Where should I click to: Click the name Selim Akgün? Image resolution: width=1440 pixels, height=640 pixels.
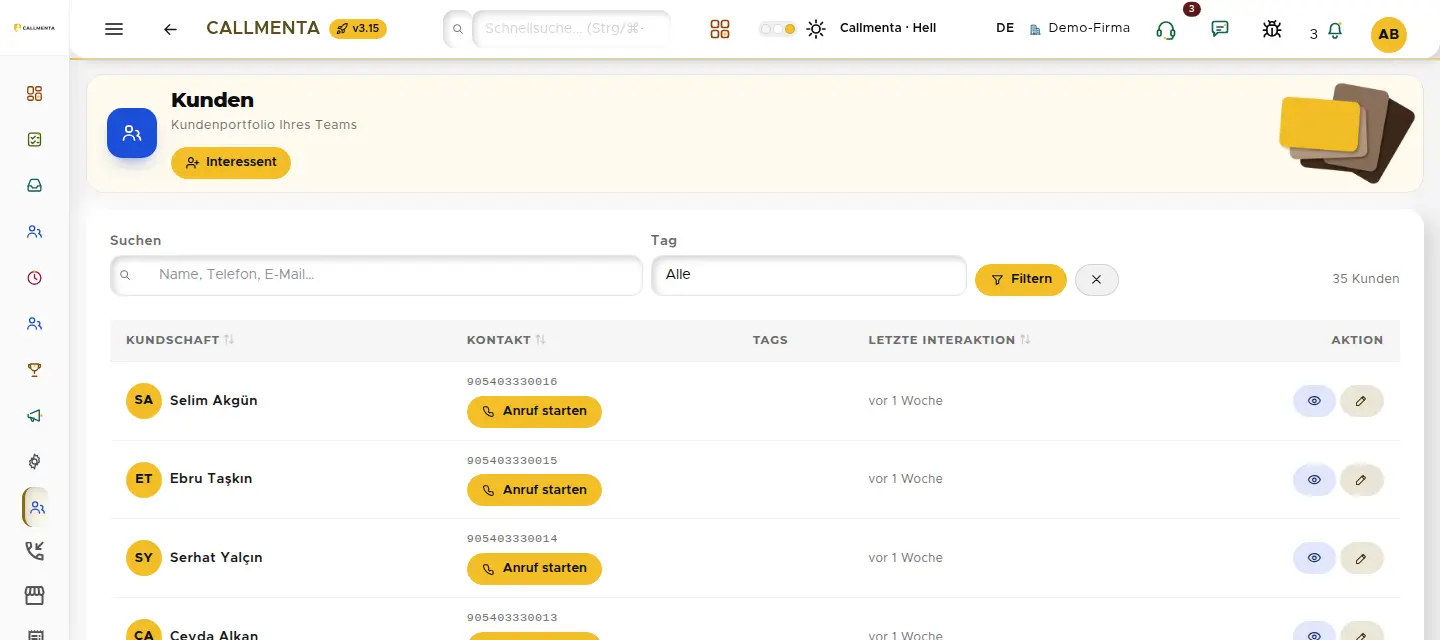click(214, 401)
